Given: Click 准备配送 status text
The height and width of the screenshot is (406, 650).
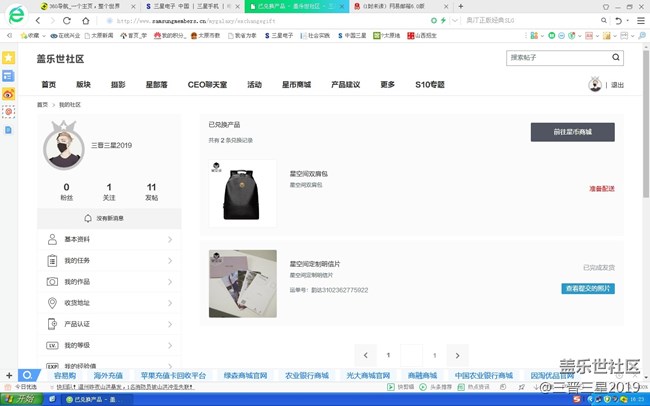Looking at the screenshot, I should point(602,189).
